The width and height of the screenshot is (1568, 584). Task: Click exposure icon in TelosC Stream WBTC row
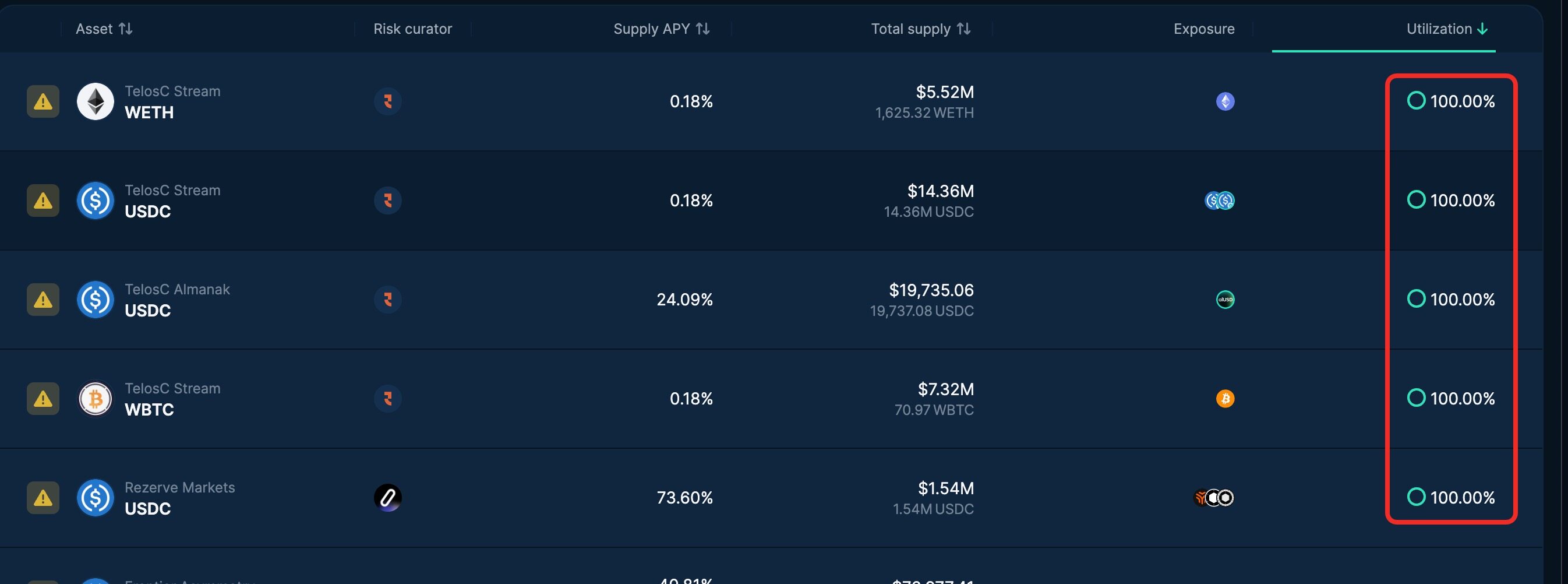[x=1225, y=398]
